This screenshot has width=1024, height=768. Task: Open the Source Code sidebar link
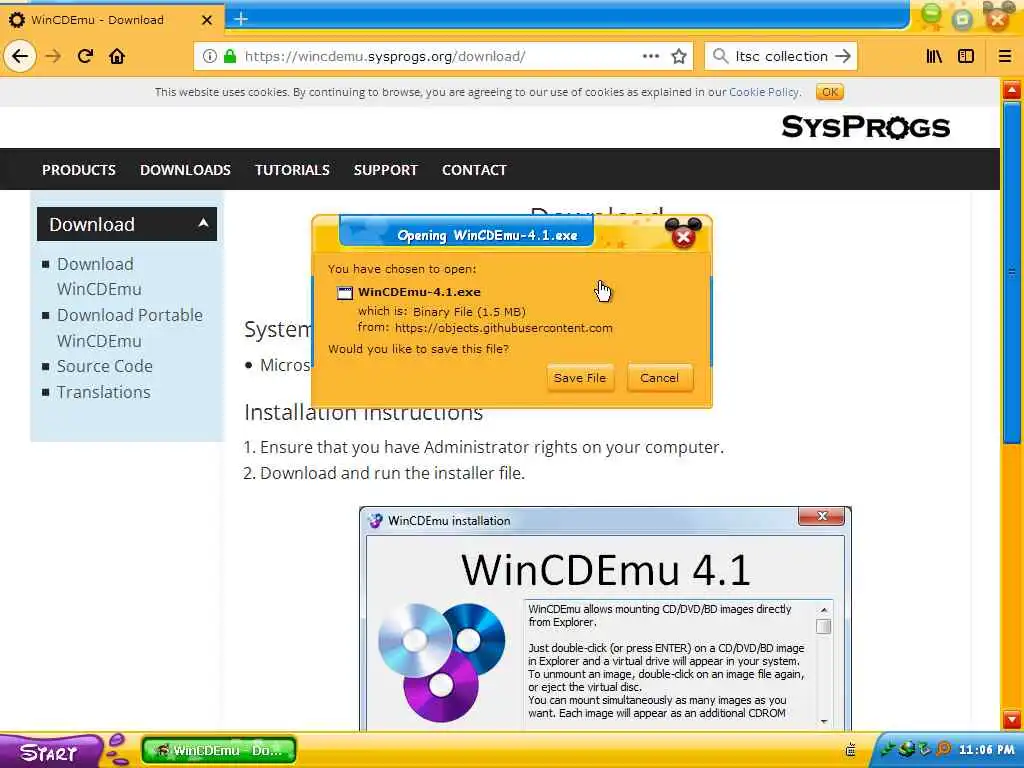[104, 366]
